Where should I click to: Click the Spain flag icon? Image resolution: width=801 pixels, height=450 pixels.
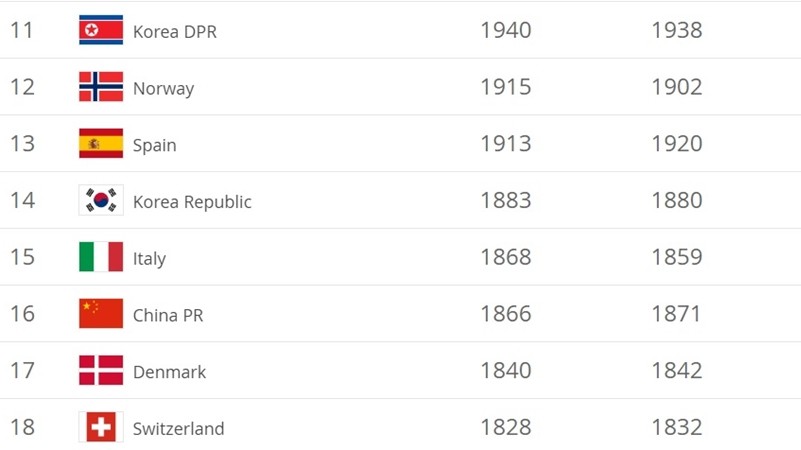[x=101, y=144]
